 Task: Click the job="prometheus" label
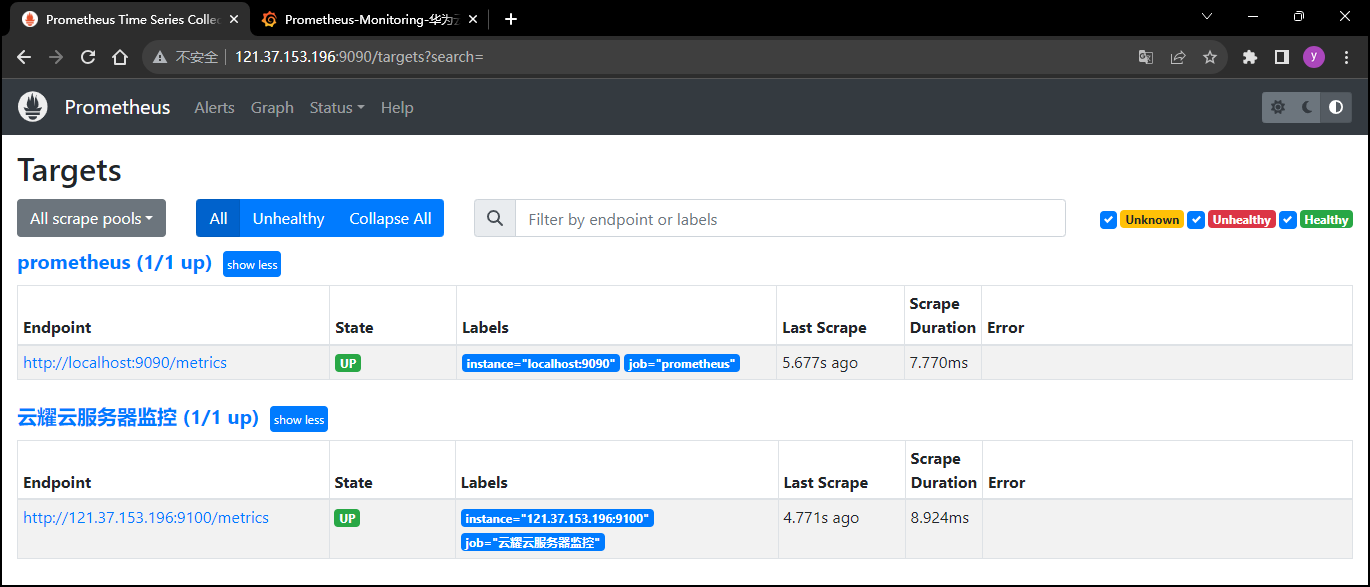[682, 363]
